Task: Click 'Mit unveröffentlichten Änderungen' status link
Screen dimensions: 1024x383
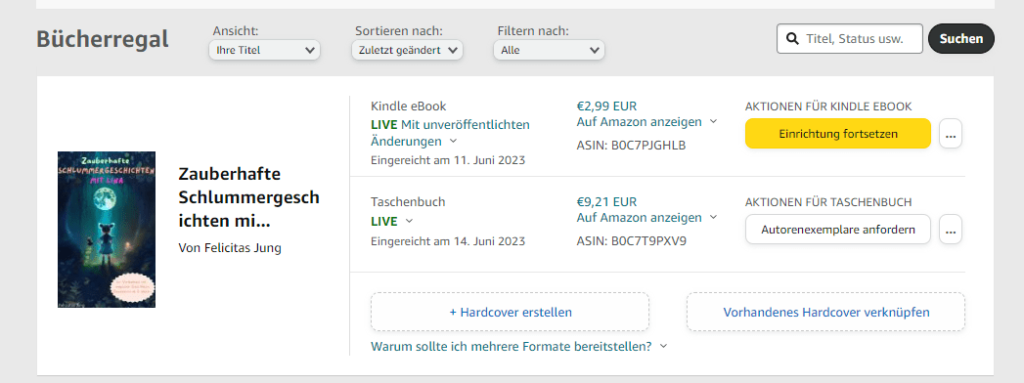Action: coord(451,133)
